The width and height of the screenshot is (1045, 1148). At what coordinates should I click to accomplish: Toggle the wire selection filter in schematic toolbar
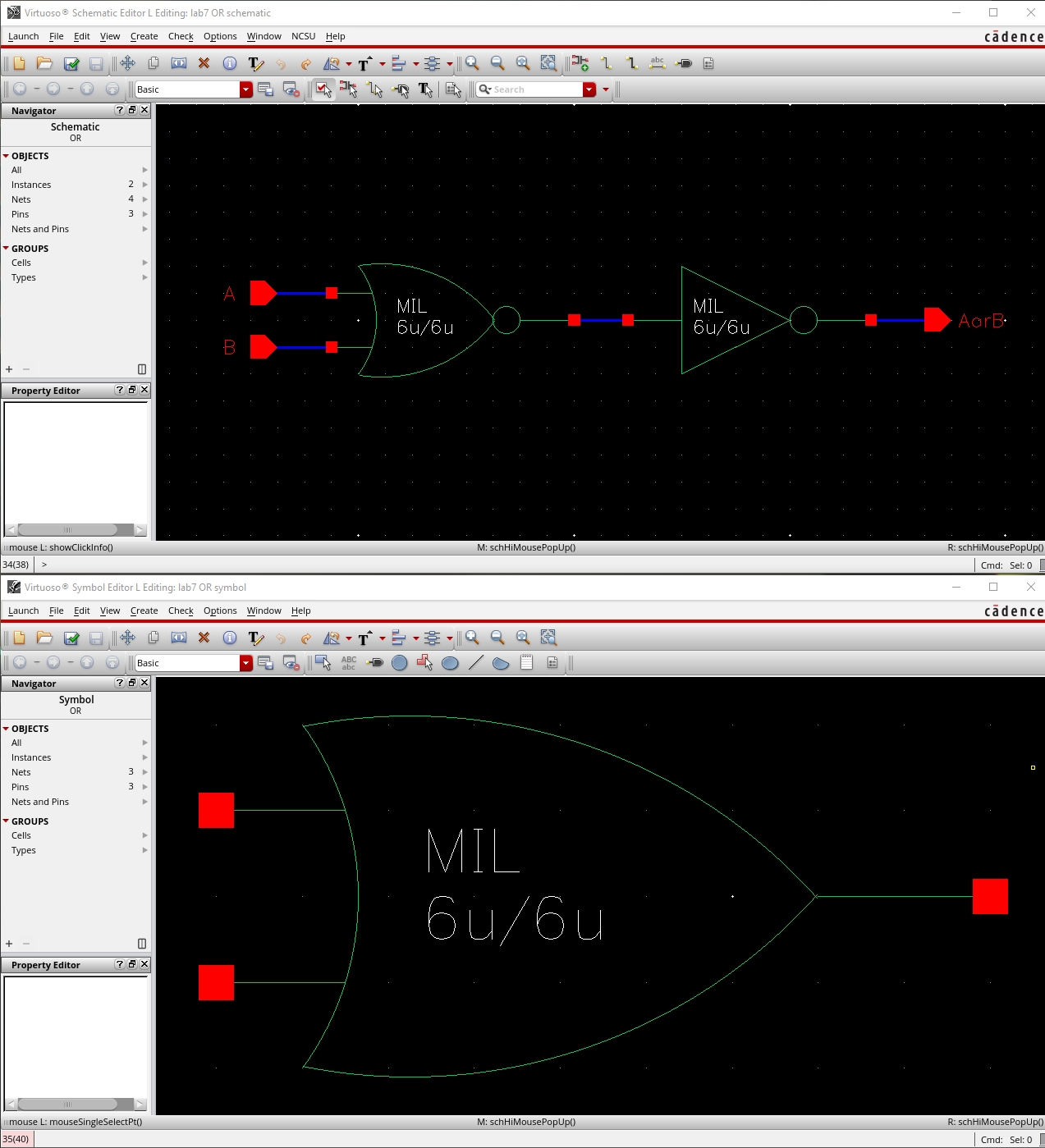tap(375, 89)
